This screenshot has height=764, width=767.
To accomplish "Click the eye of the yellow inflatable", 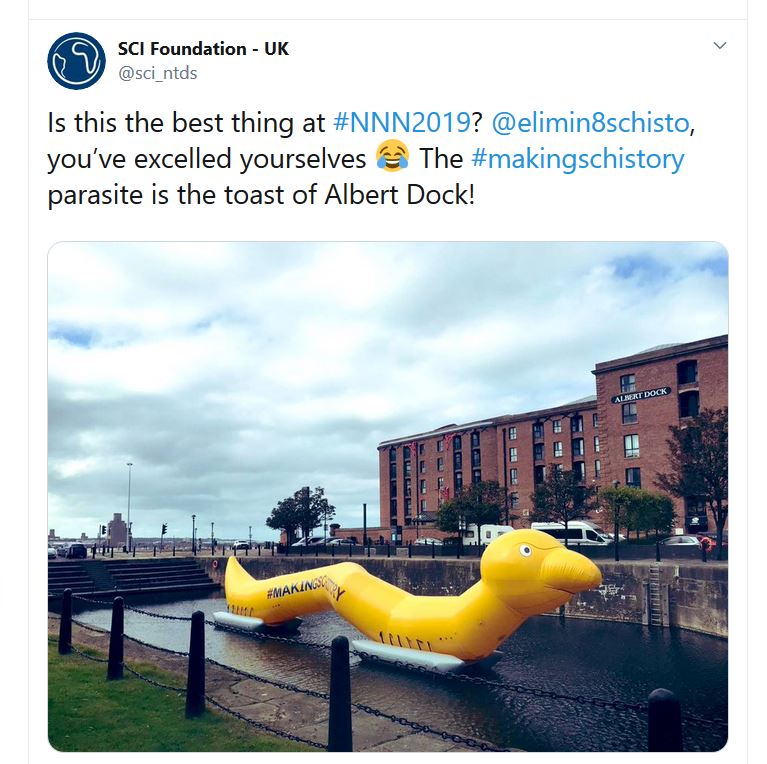I will [x=525, y=550].
